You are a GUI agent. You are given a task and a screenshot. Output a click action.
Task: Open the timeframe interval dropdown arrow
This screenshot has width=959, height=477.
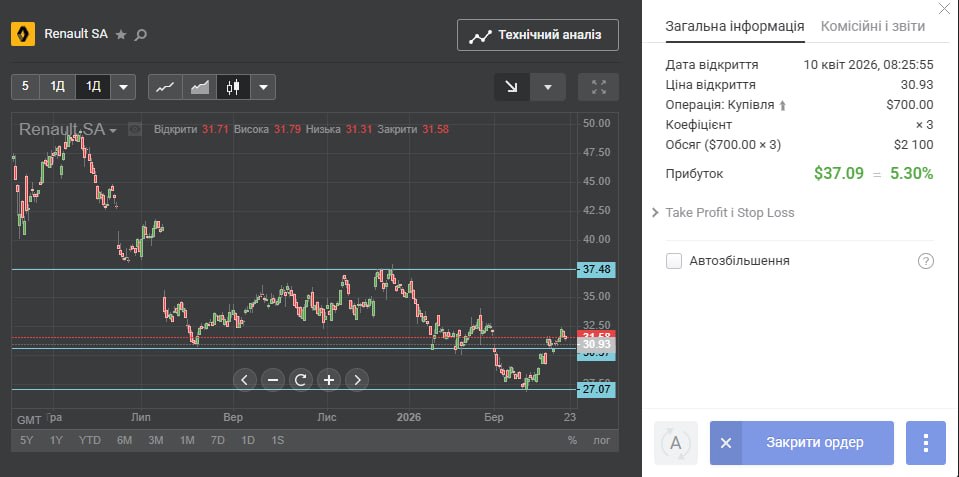[x=123, y=87]
